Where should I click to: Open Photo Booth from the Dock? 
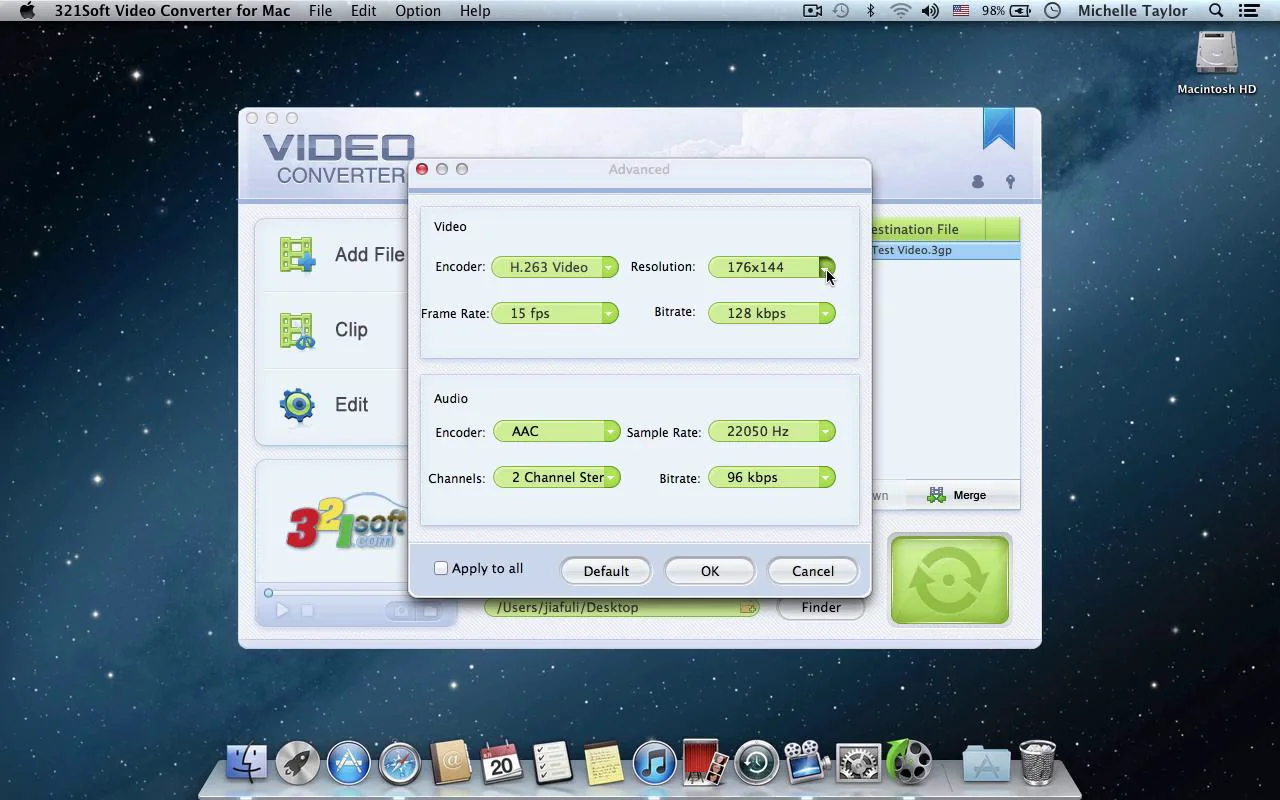(x=705, y=763)
